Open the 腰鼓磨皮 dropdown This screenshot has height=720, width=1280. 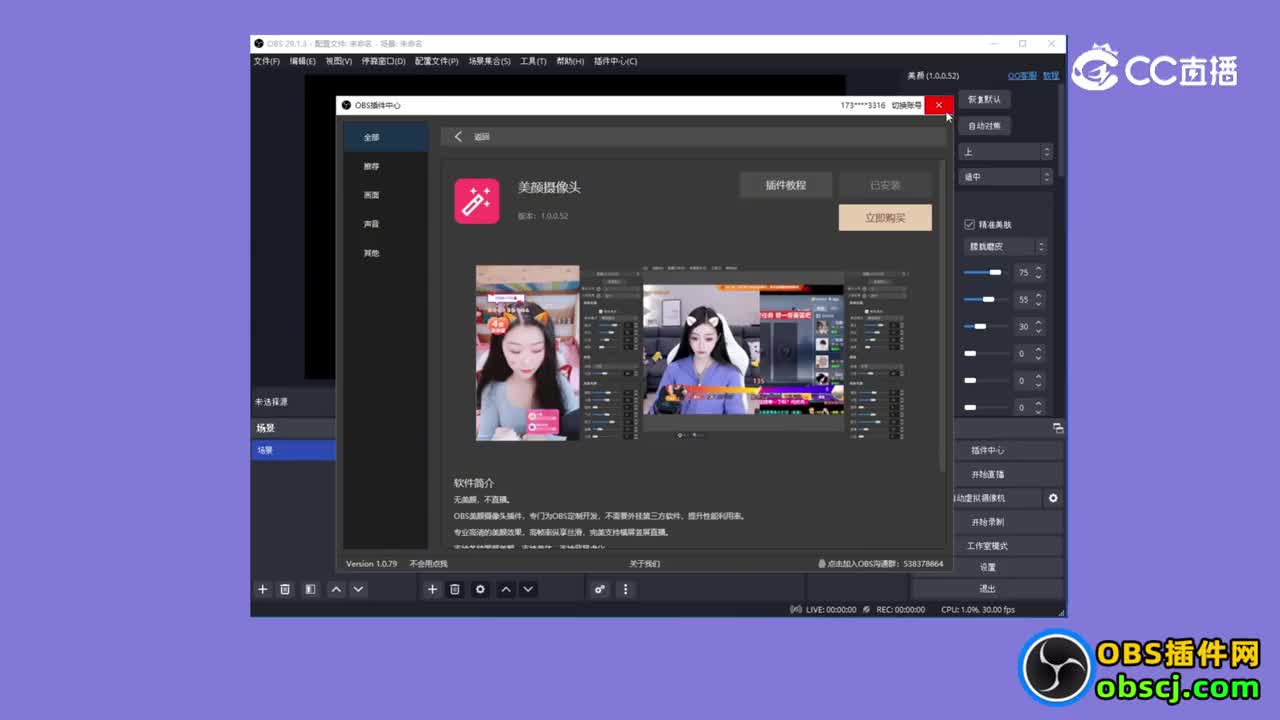coord(1005,246)
